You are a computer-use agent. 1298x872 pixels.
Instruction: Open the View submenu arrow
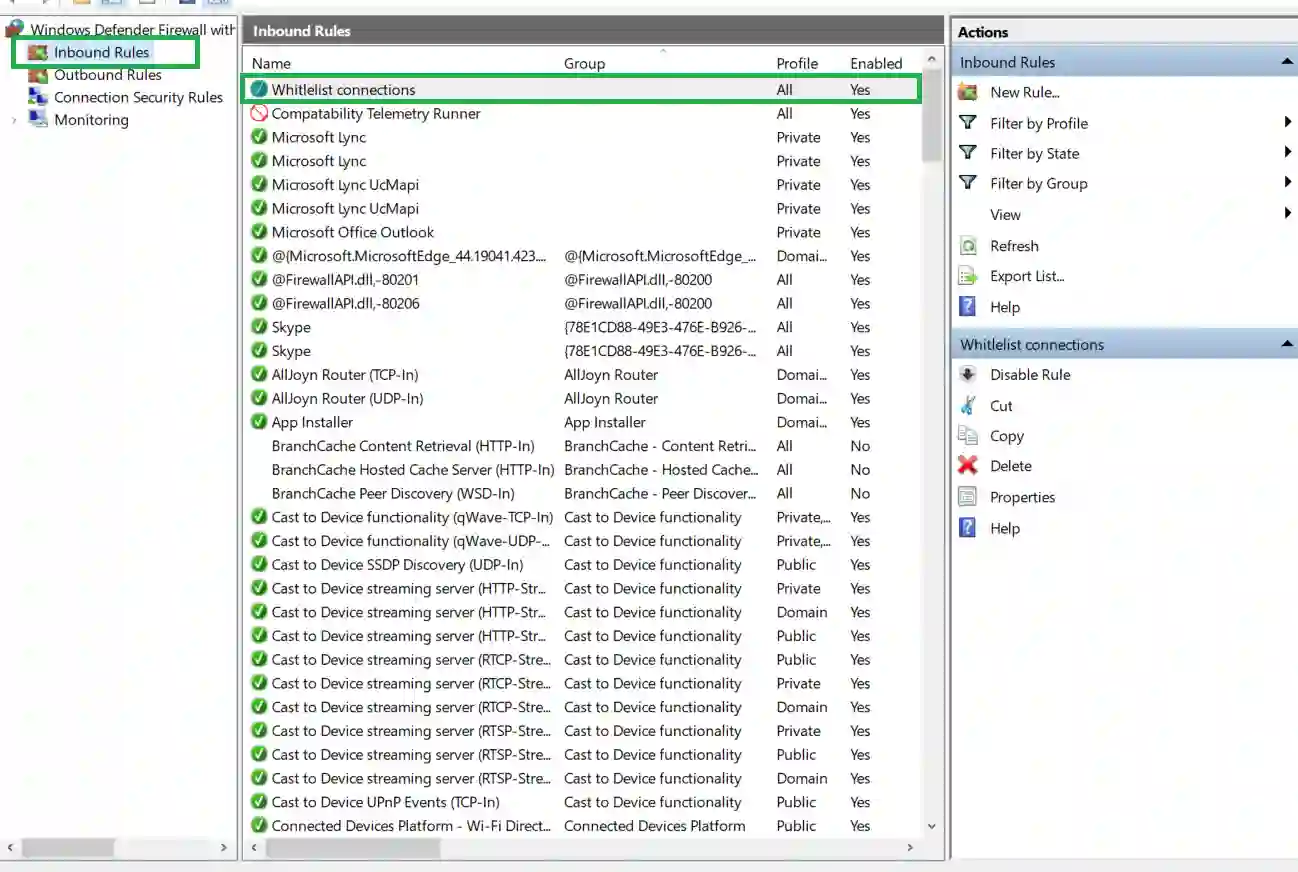click(x=1287, y=214)
